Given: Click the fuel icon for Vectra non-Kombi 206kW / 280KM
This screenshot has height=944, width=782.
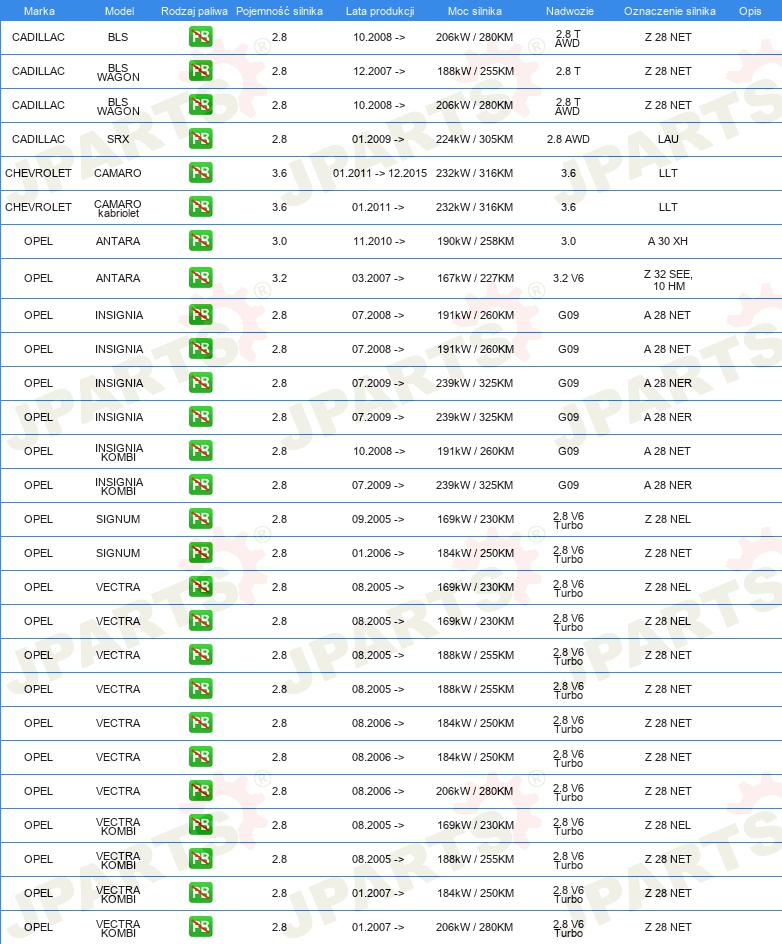Looking at the screenshot, I should coord(200,791).
